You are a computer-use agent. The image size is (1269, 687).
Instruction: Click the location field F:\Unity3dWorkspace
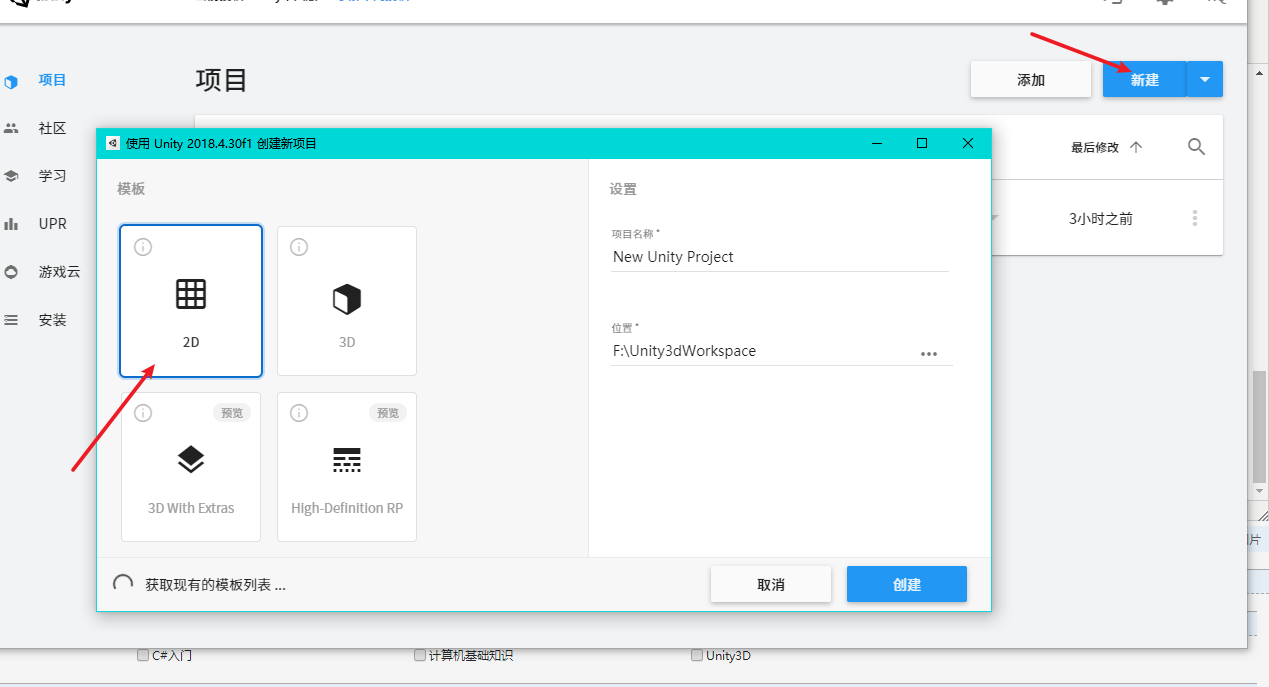[763, 352]
